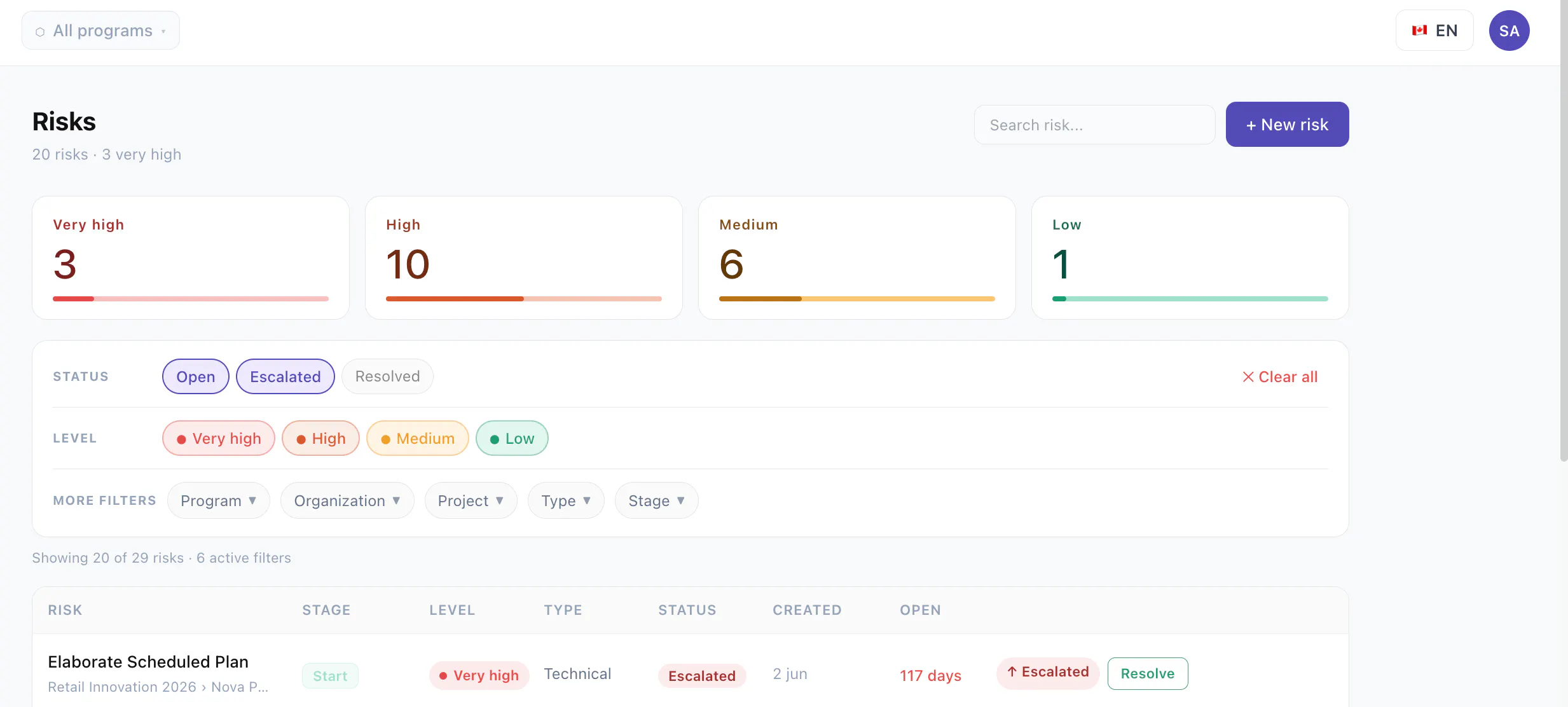1568x707 pixels.
Task: Sort by the STATUS column header
Action: [x=687, y=610]
